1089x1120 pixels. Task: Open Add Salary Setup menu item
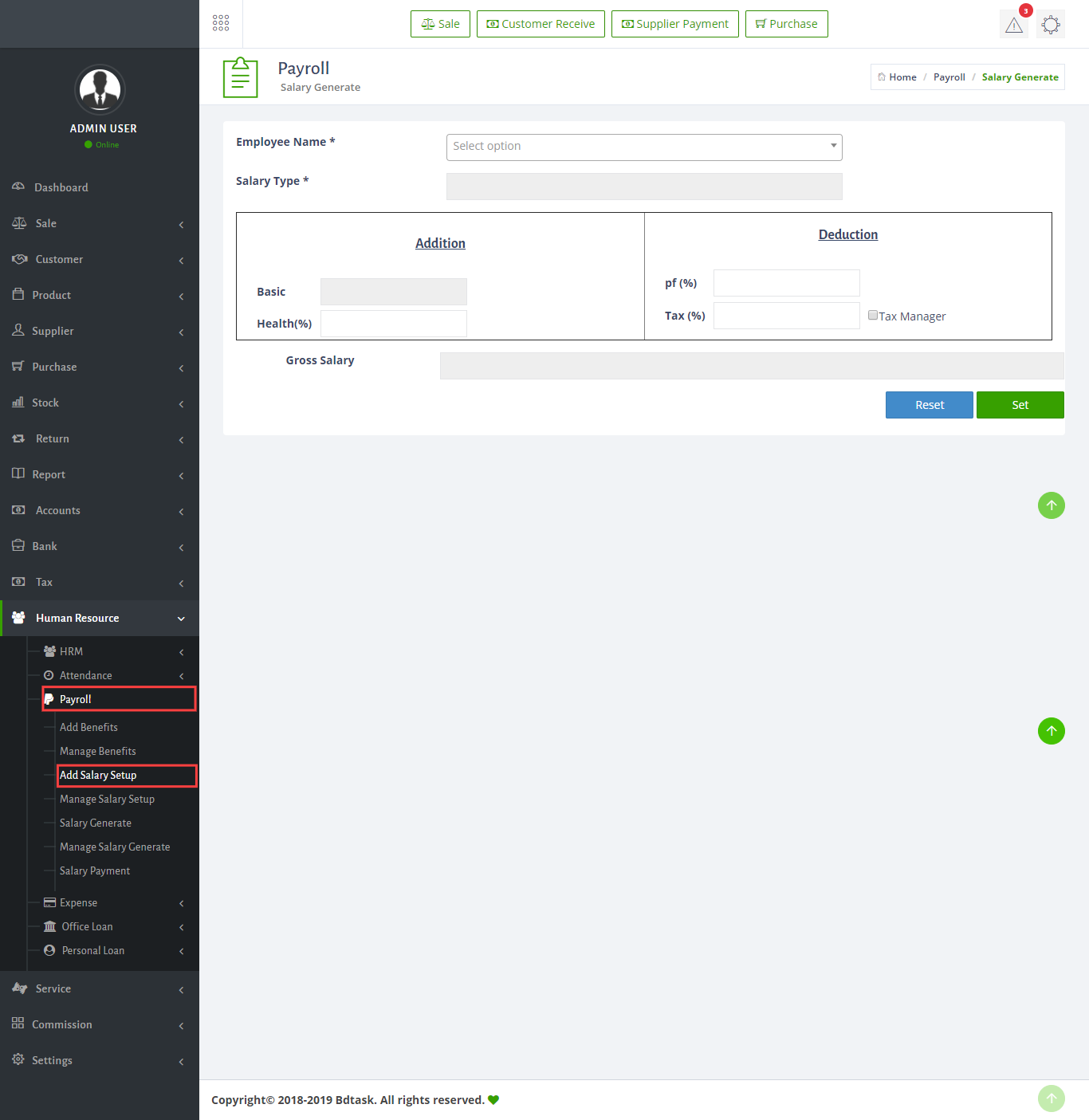(98, 775)
